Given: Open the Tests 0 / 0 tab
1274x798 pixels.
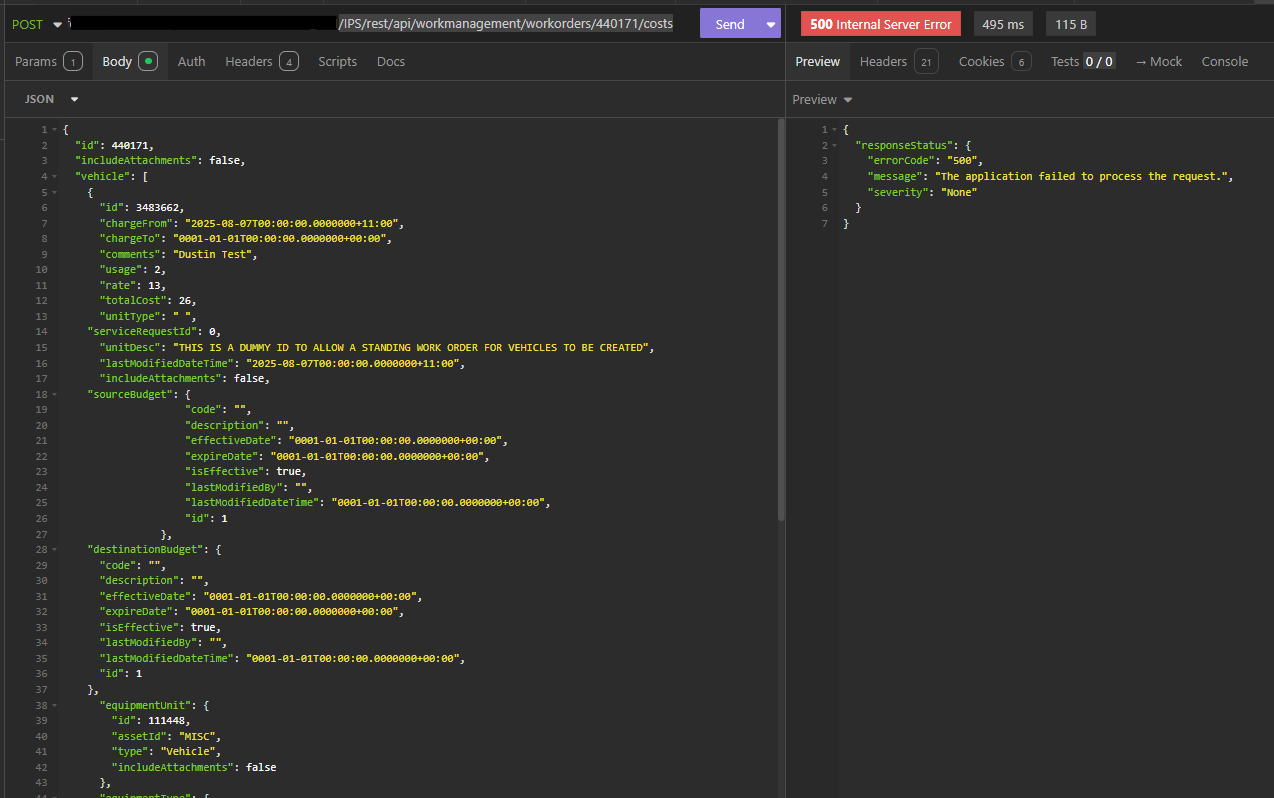Looking at the screenshot, I should 1082,62.
